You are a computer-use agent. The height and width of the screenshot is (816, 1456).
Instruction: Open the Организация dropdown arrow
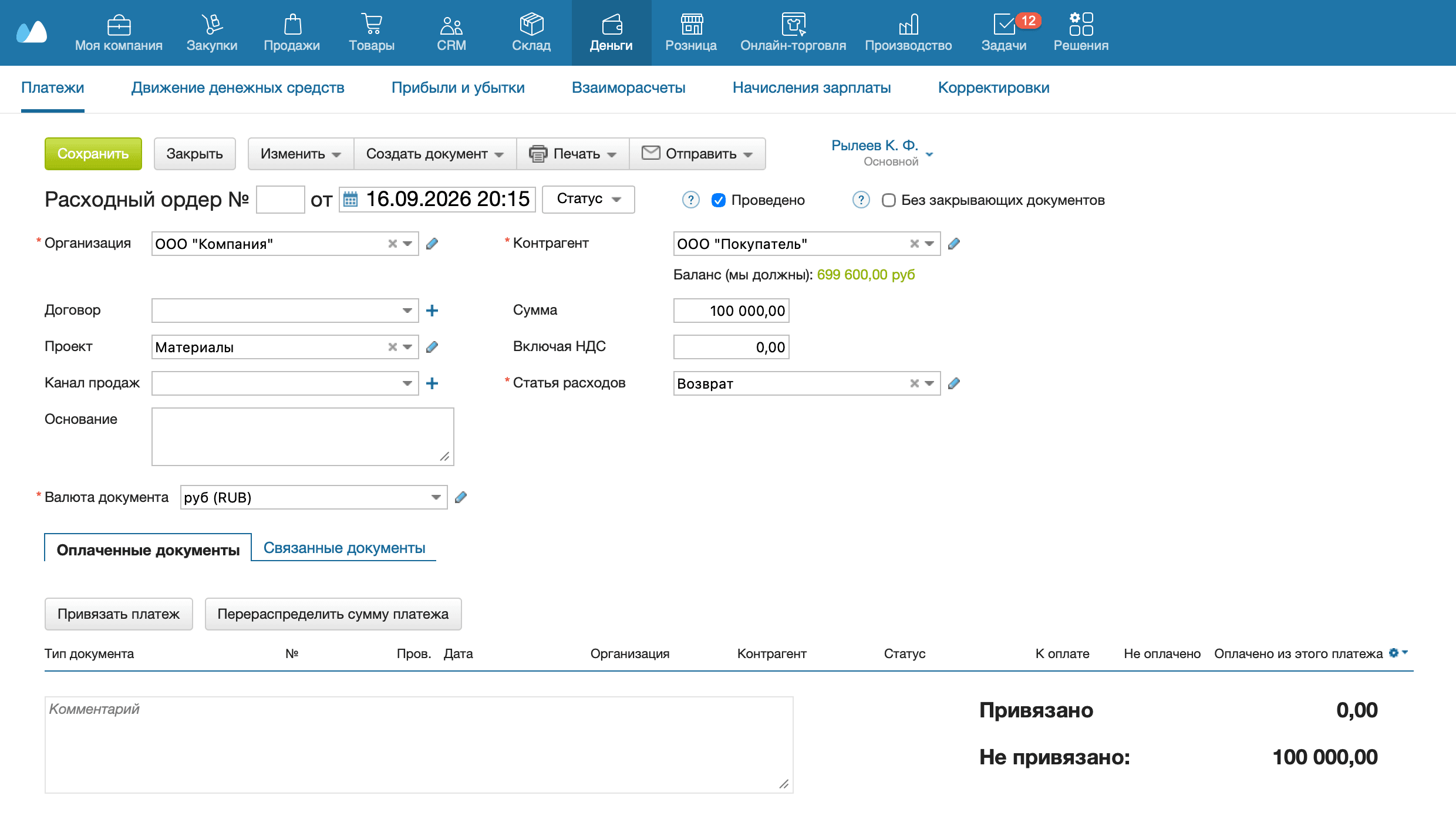(x=407, y=244)
